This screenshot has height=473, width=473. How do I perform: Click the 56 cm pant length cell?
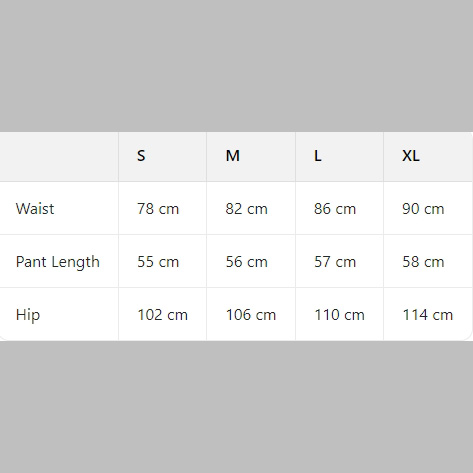tap(251, 261)
